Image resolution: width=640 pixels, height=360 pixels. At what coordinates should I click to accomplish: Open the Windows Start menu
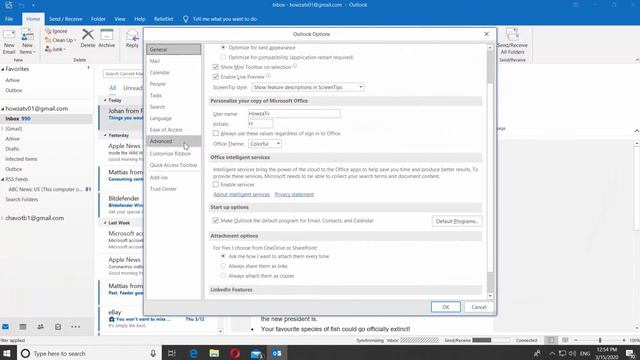point(7,353)
